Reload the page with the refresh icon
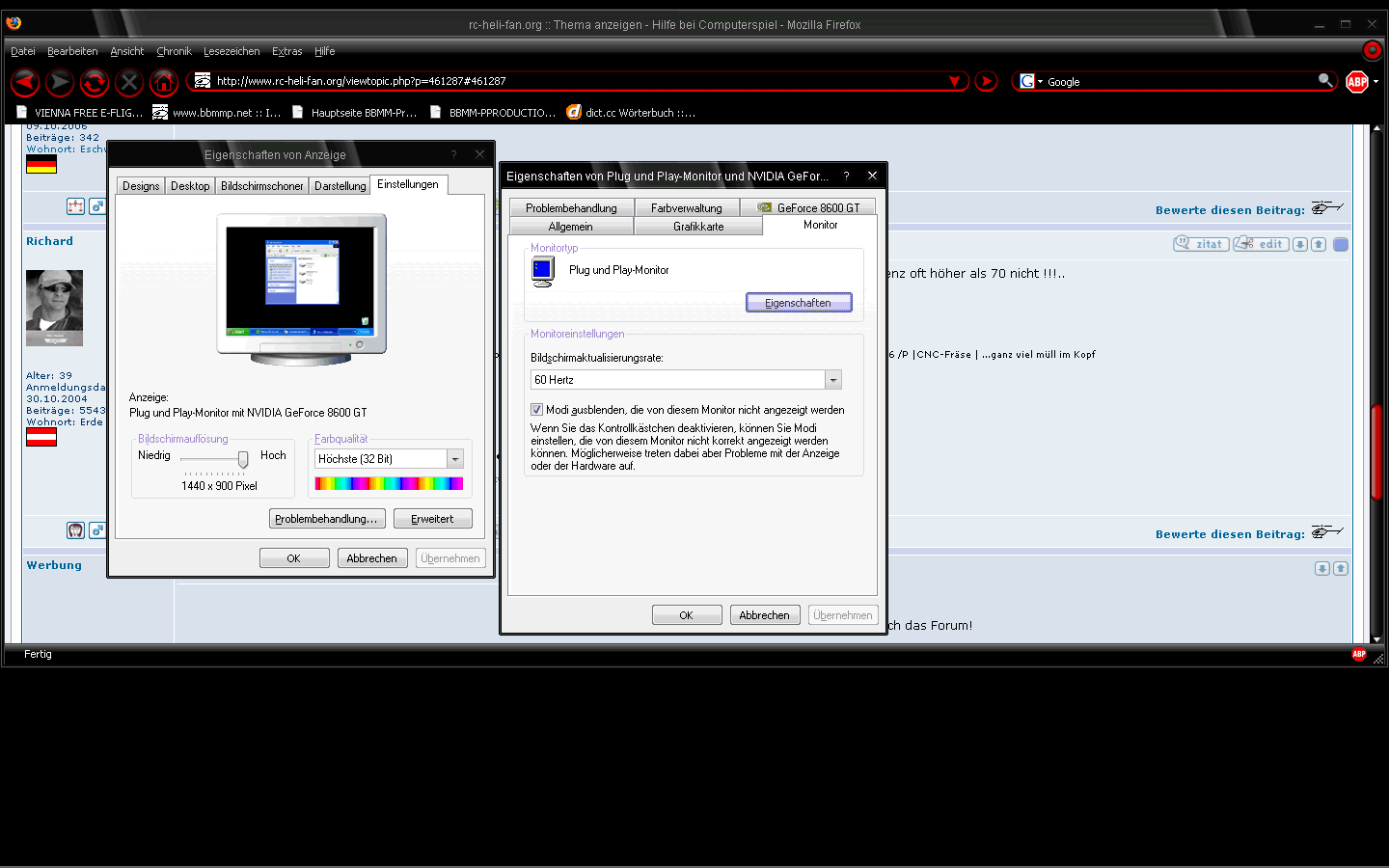1389x868 pixels. pyautogui.click(x=95, y=83)
